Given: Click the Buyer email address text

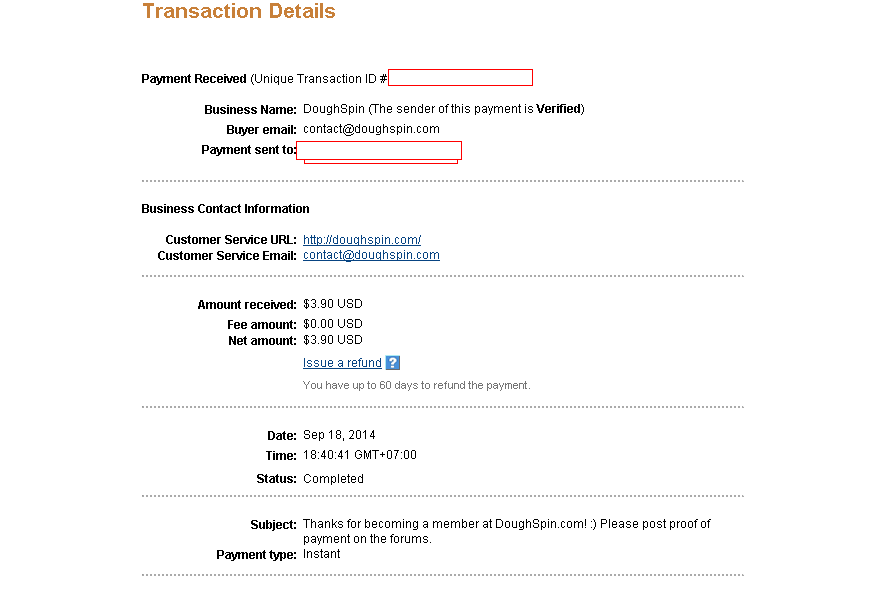Looking at the screenshot, I should [x=371, y=129].
